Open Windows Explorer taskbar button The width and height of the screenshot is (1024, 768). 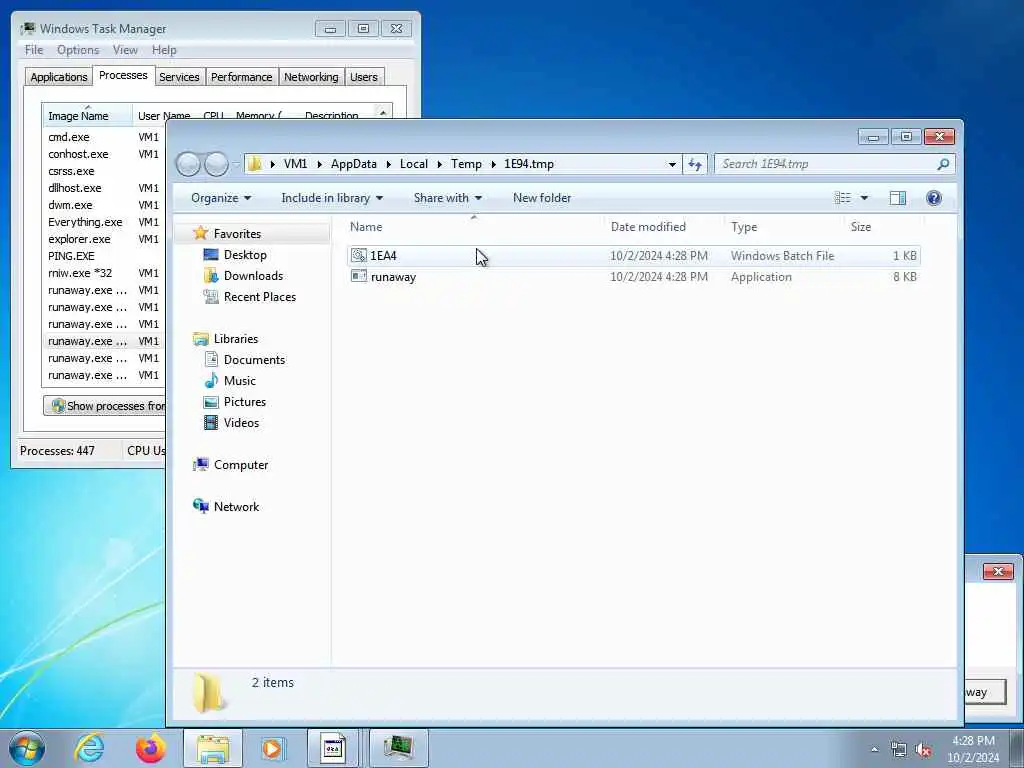[212, 748]
